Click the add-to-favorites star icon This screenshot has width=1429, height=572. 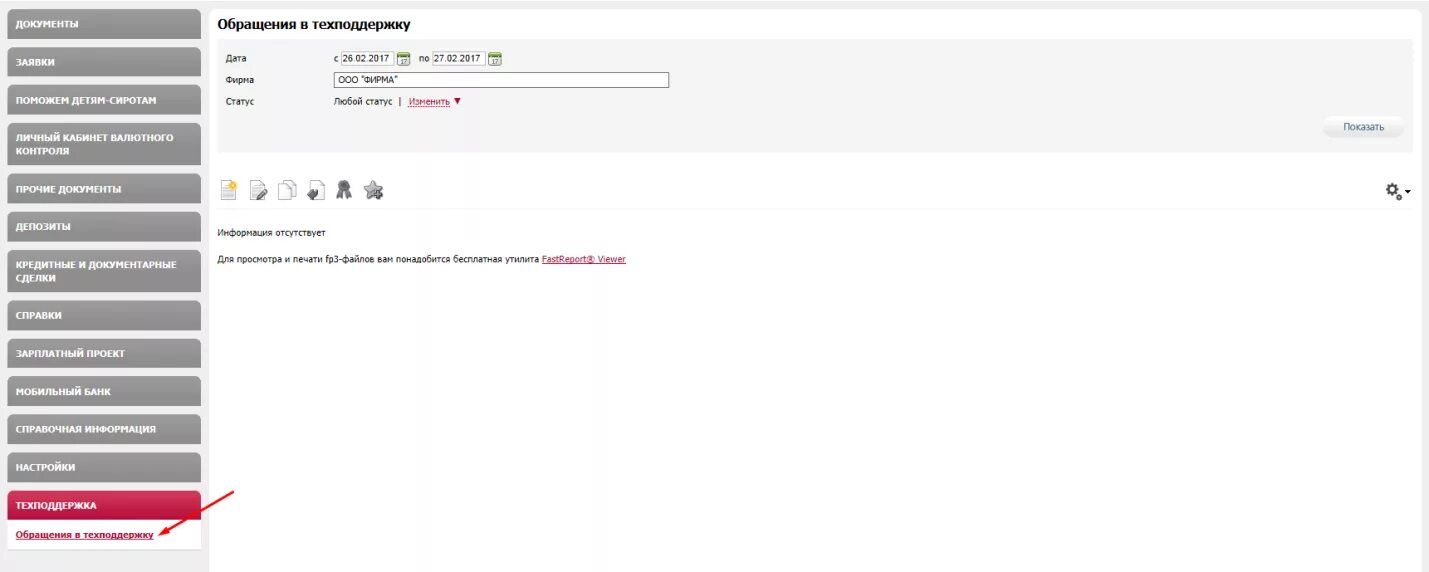click(373, 190)
